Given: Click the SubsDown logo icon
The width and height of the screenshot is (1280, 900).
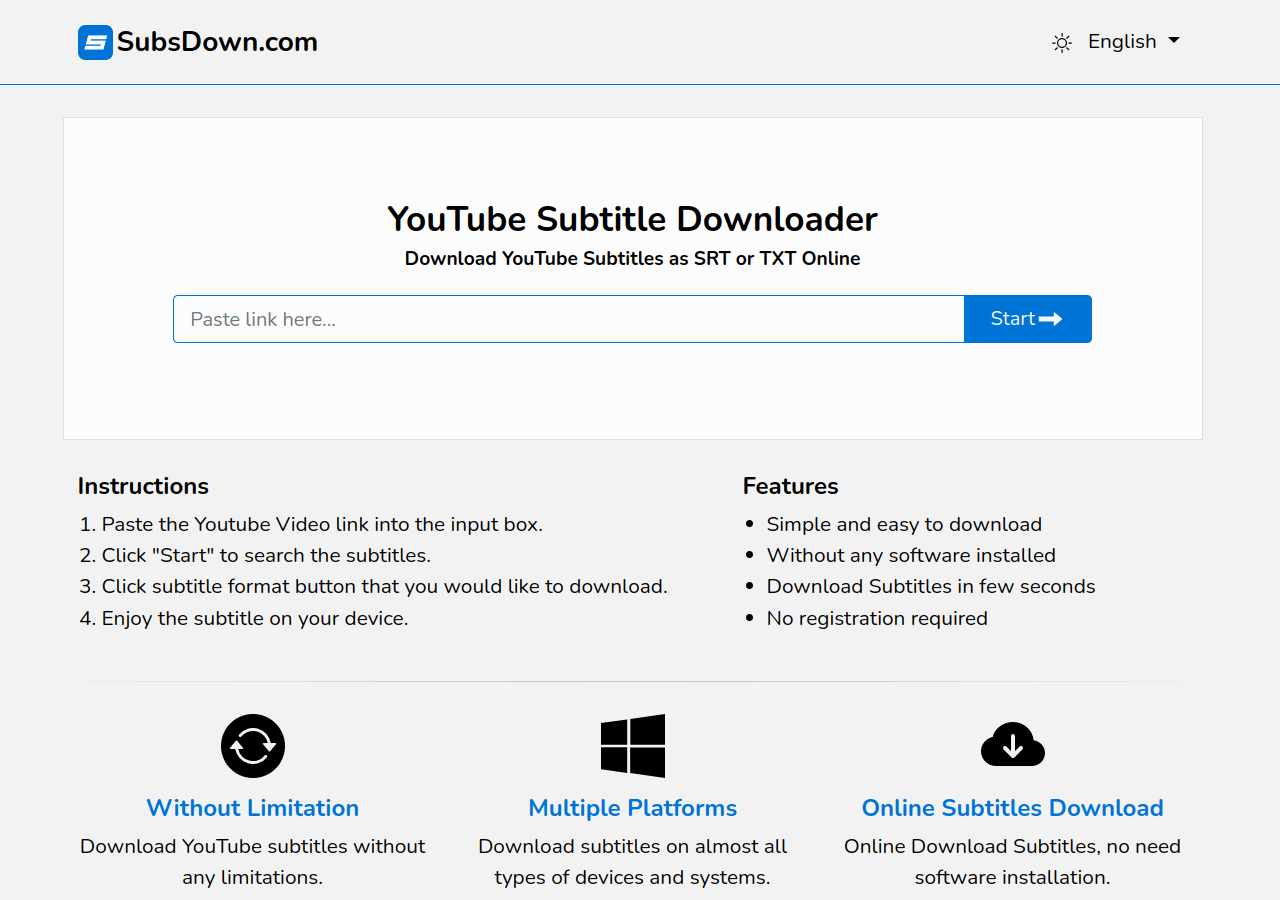Looking at the screenshot, I should [95, 42].
